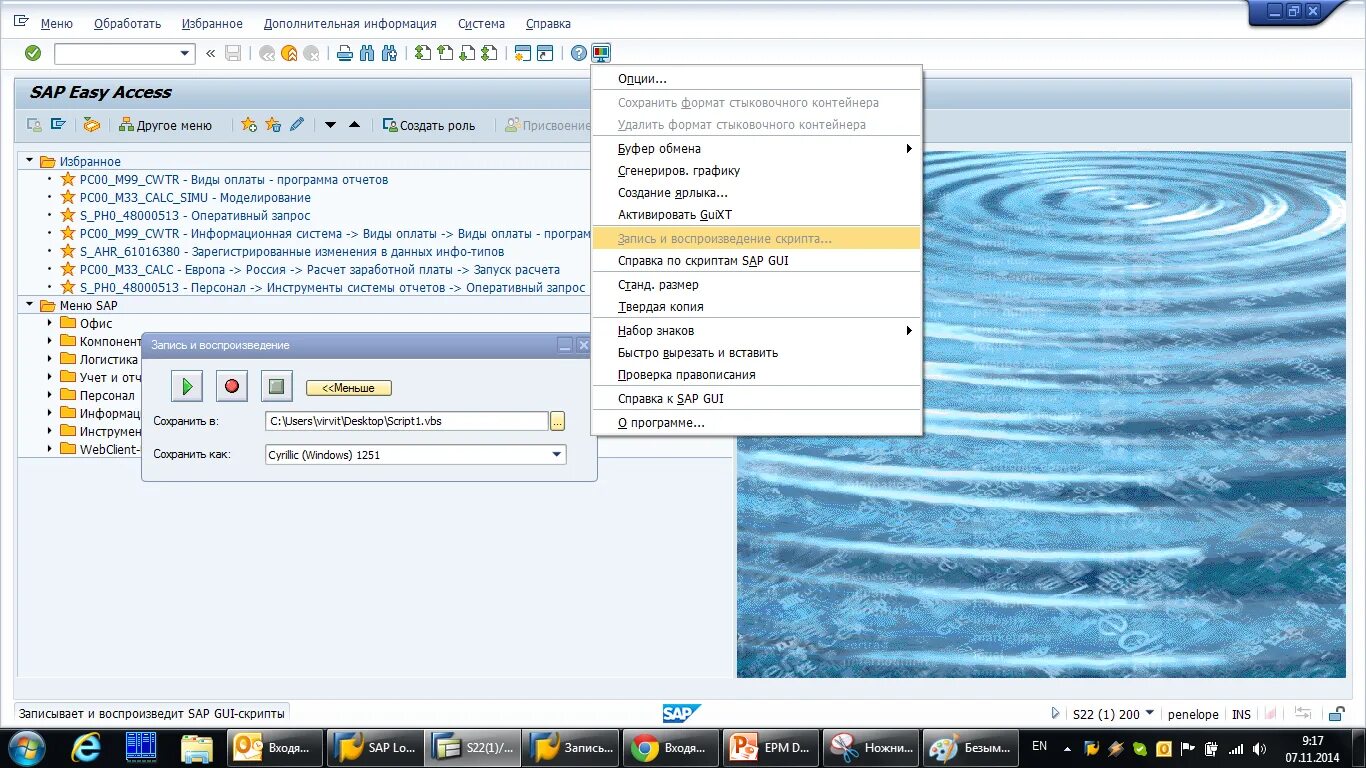
Task: Click the Chrome icon in Windows taskbar
Action: click(670, 748)
